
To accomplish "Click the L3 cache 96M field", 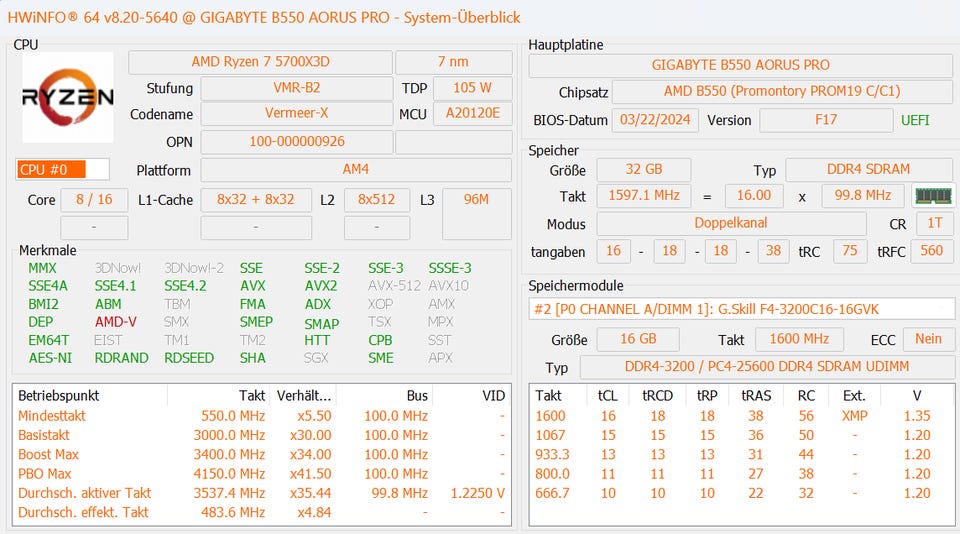I will 476,213.
